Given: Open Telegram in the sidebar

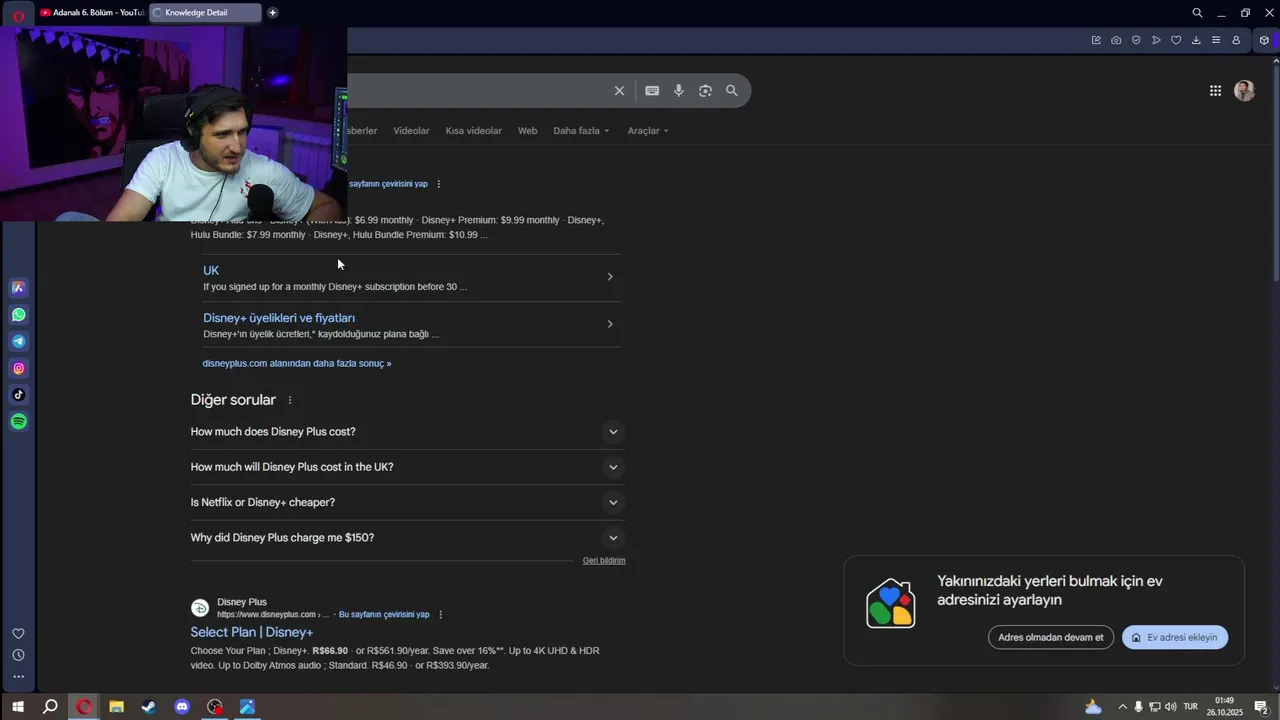Looking at the screenshot, I should (x=18, y=342).
